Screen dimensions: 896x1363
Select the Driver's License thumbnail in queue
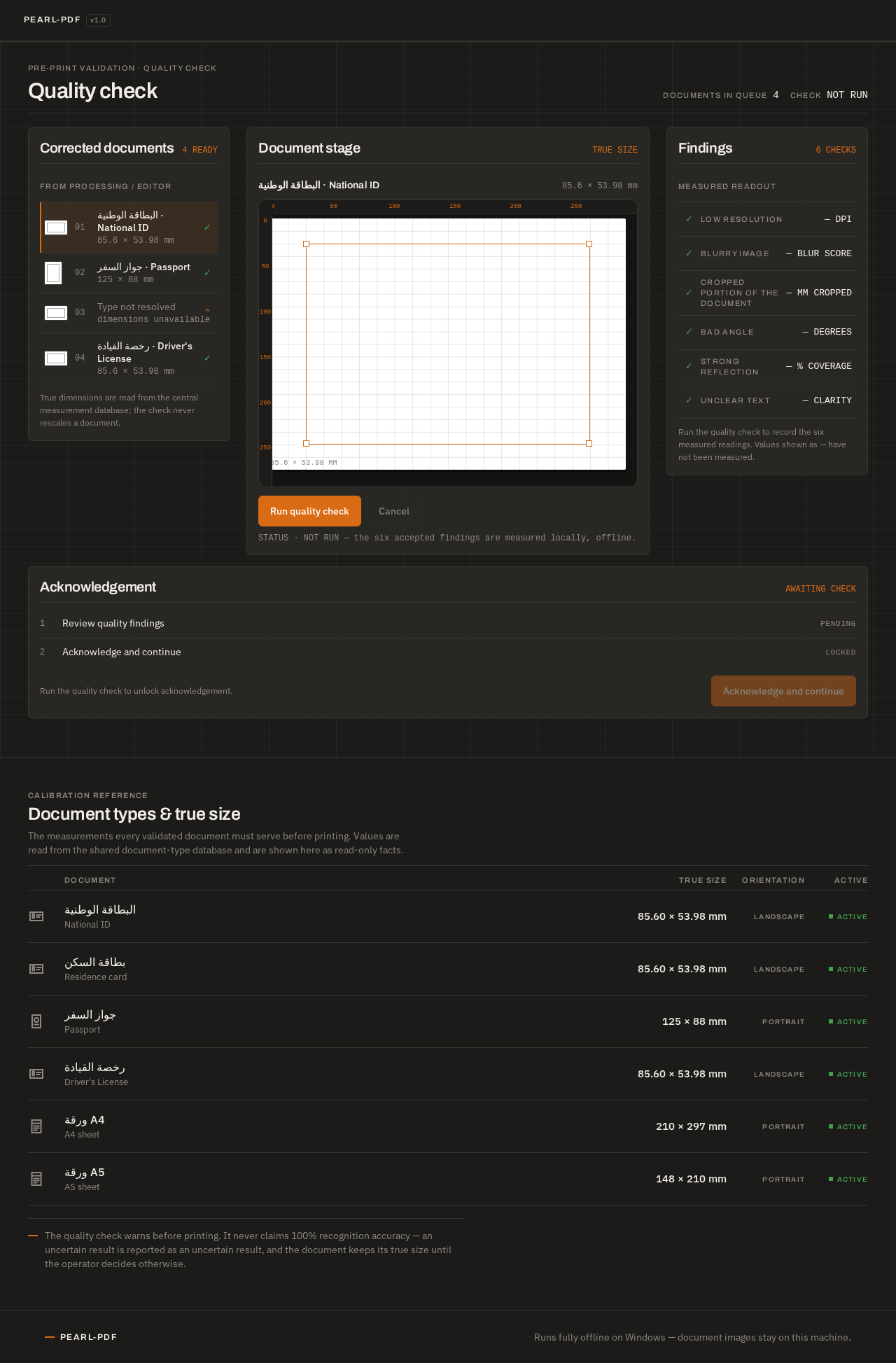(56, 358)
